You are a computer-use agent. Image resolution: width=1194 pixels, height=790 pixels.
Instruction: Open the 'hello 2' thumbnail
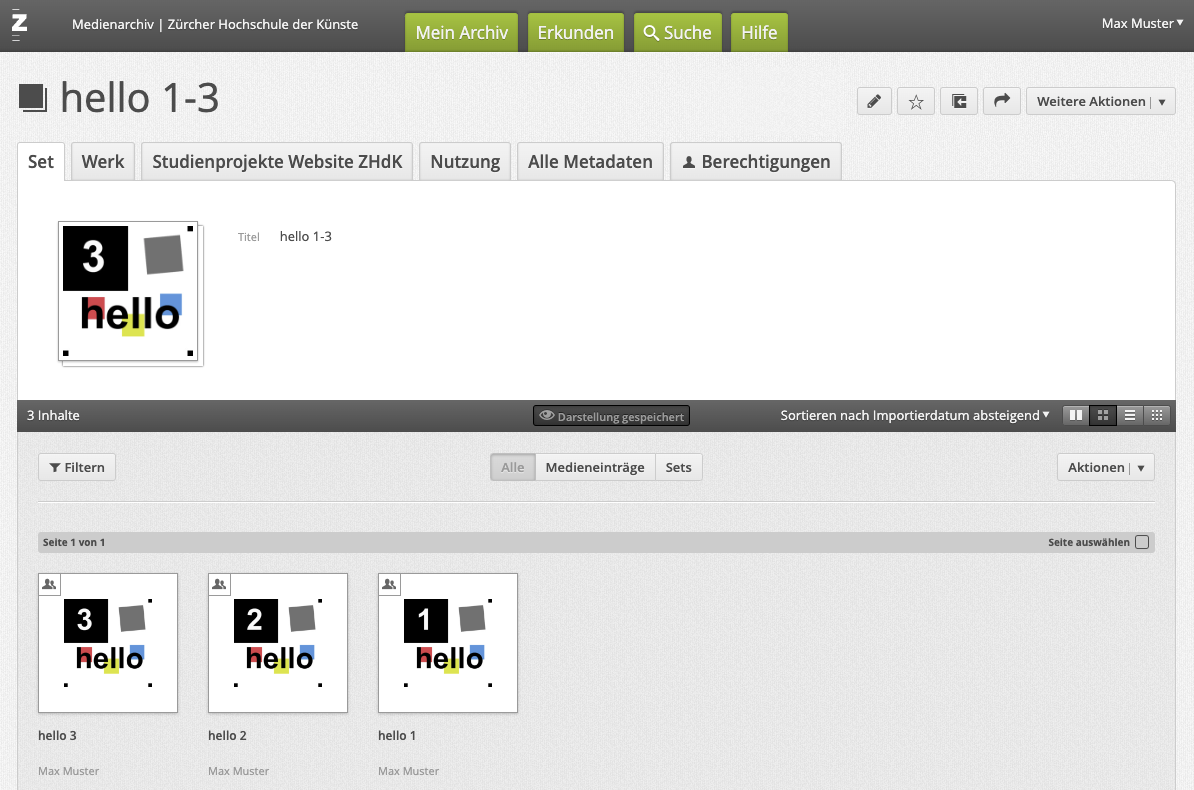click(278, 642)
